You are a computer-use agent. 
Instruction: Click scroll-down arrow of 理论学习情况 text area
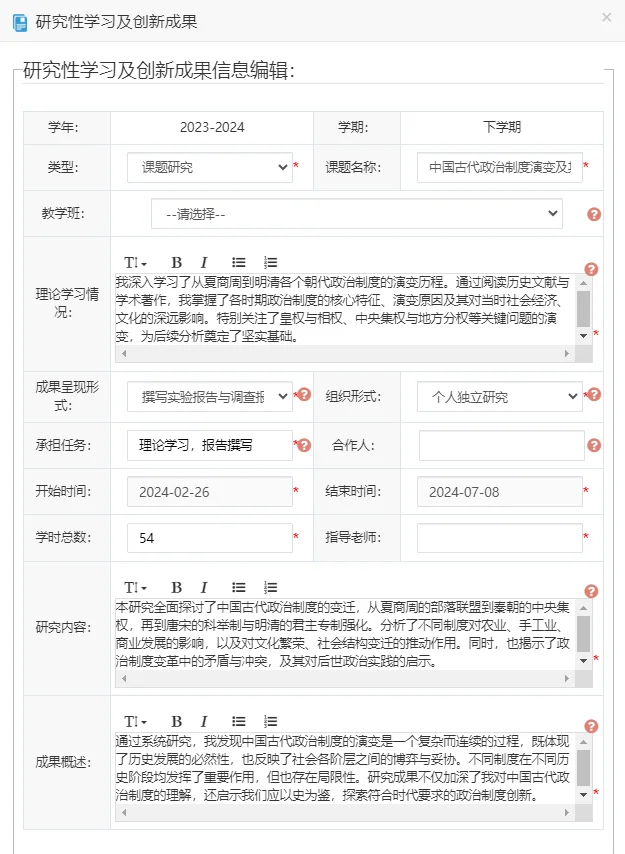[x=584, y=336]
